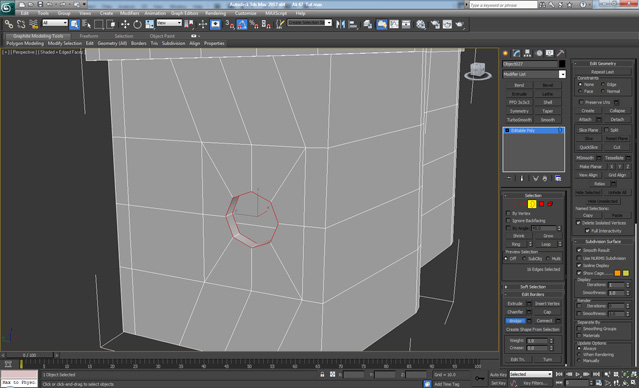Enable Ignore Backfacing checkbox

(x=508, y=220)
